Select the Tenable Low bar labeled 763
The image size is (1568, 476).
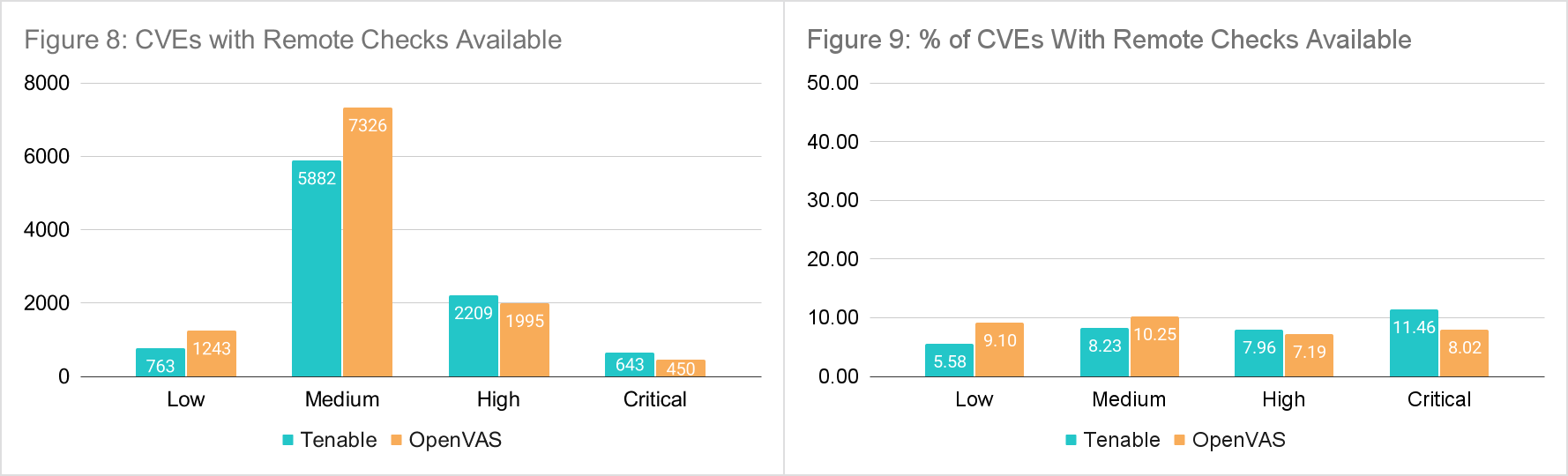[161, 362]
